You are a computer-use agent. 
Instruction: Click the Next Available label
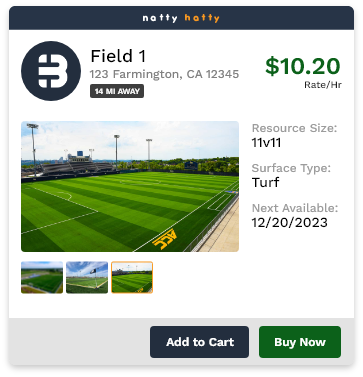point(295,208)
